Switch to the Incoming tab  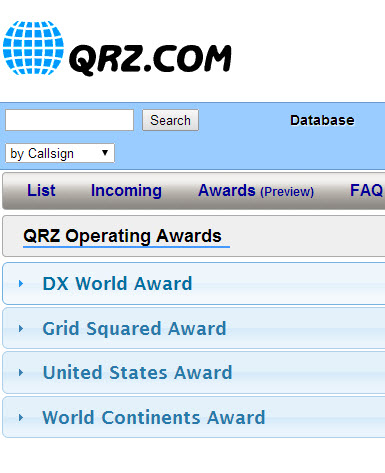[x=126, y=191]
